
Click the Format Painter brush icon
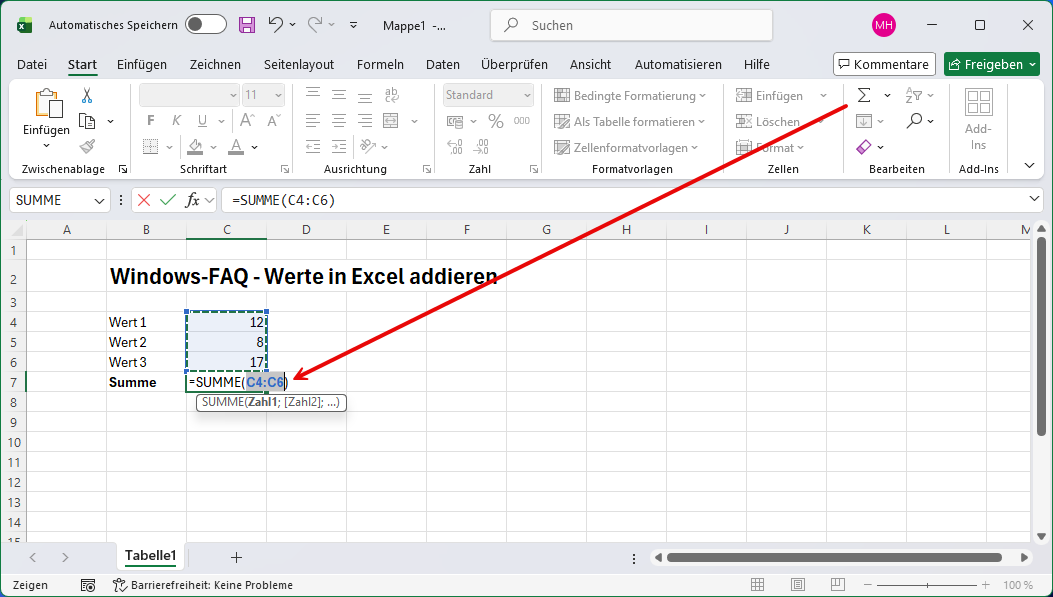[x=87, y=146]
